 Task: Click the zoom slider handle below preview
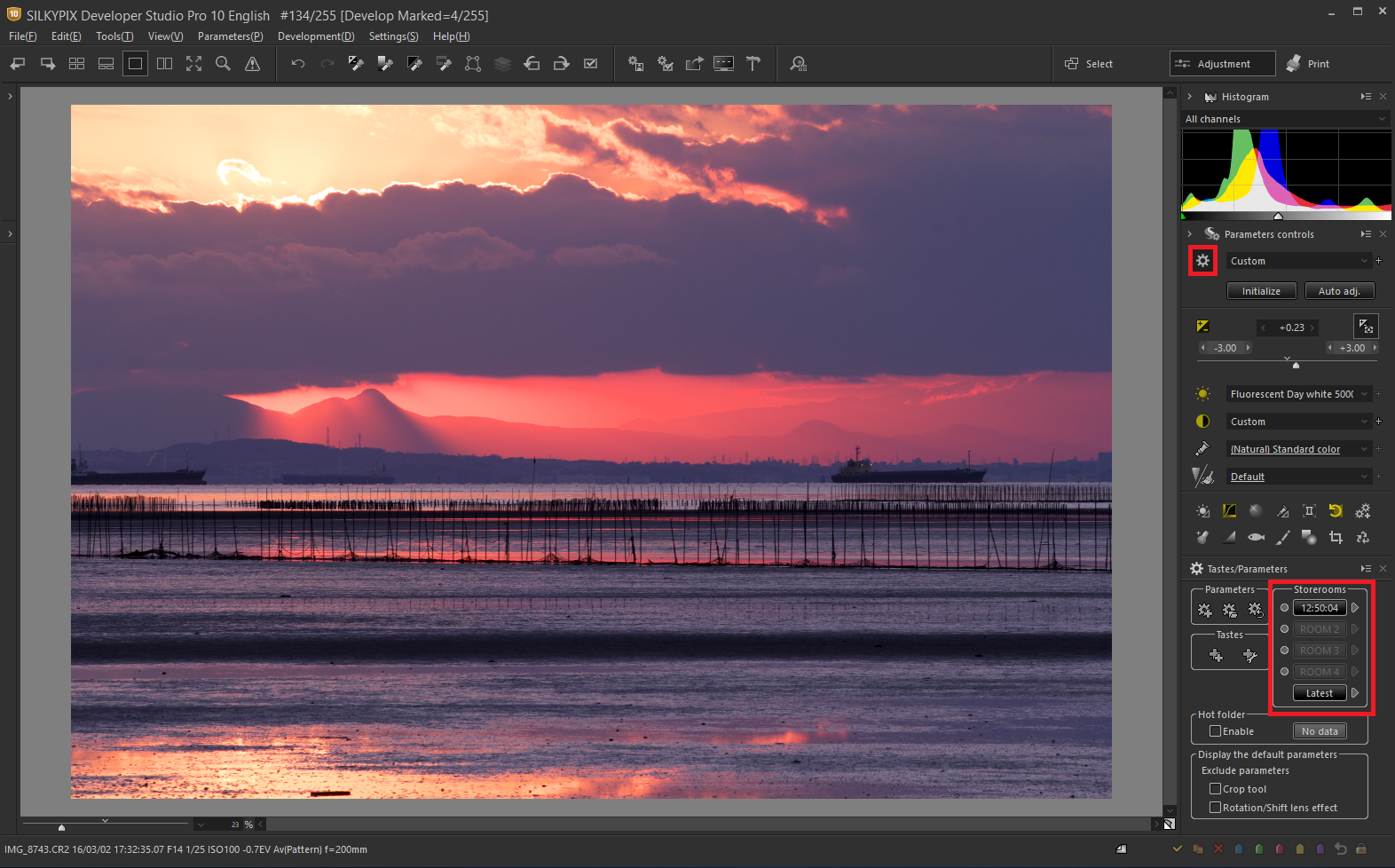tap(61, 827)
